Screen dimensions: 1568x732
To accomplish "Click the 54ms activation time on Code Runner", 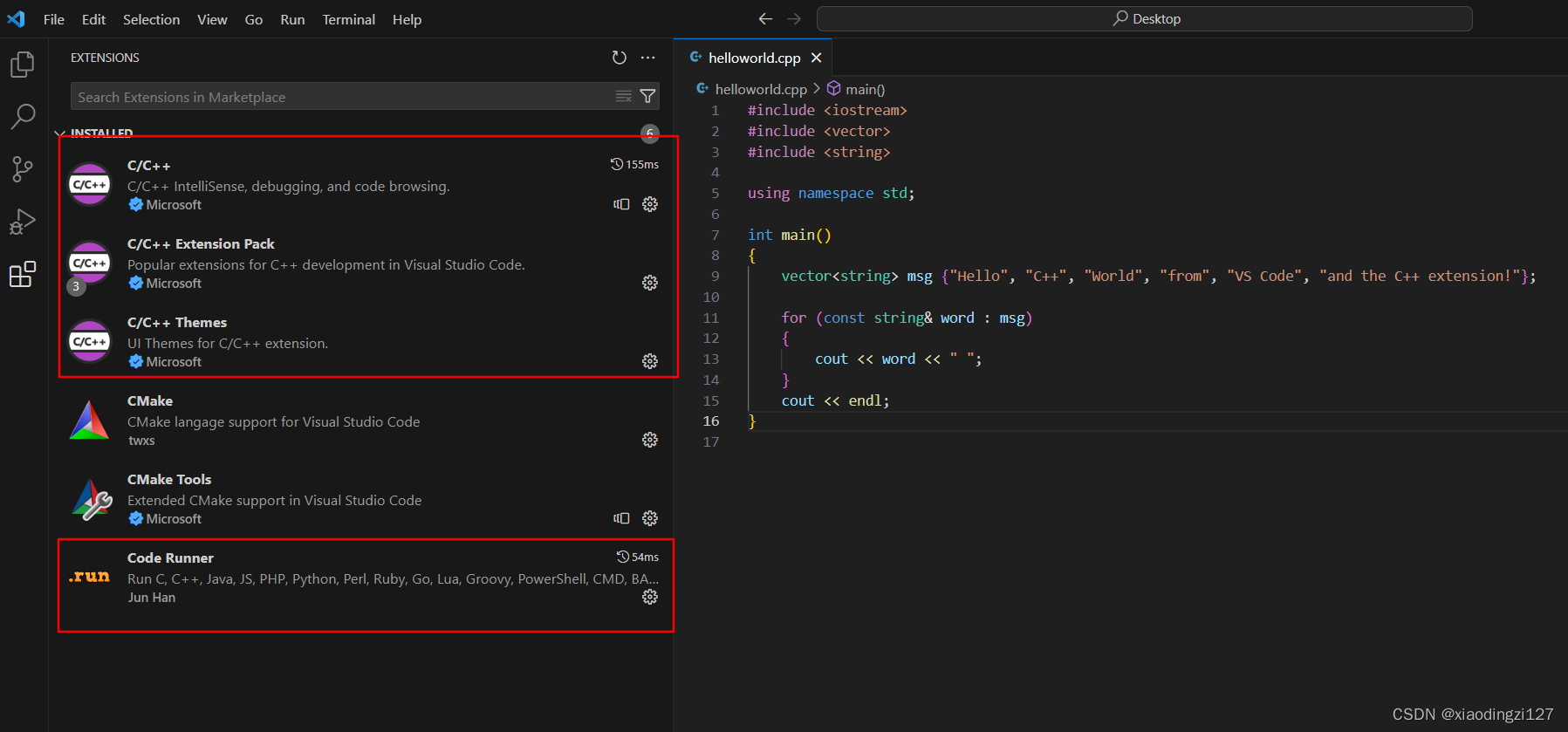I will [638, 557].
